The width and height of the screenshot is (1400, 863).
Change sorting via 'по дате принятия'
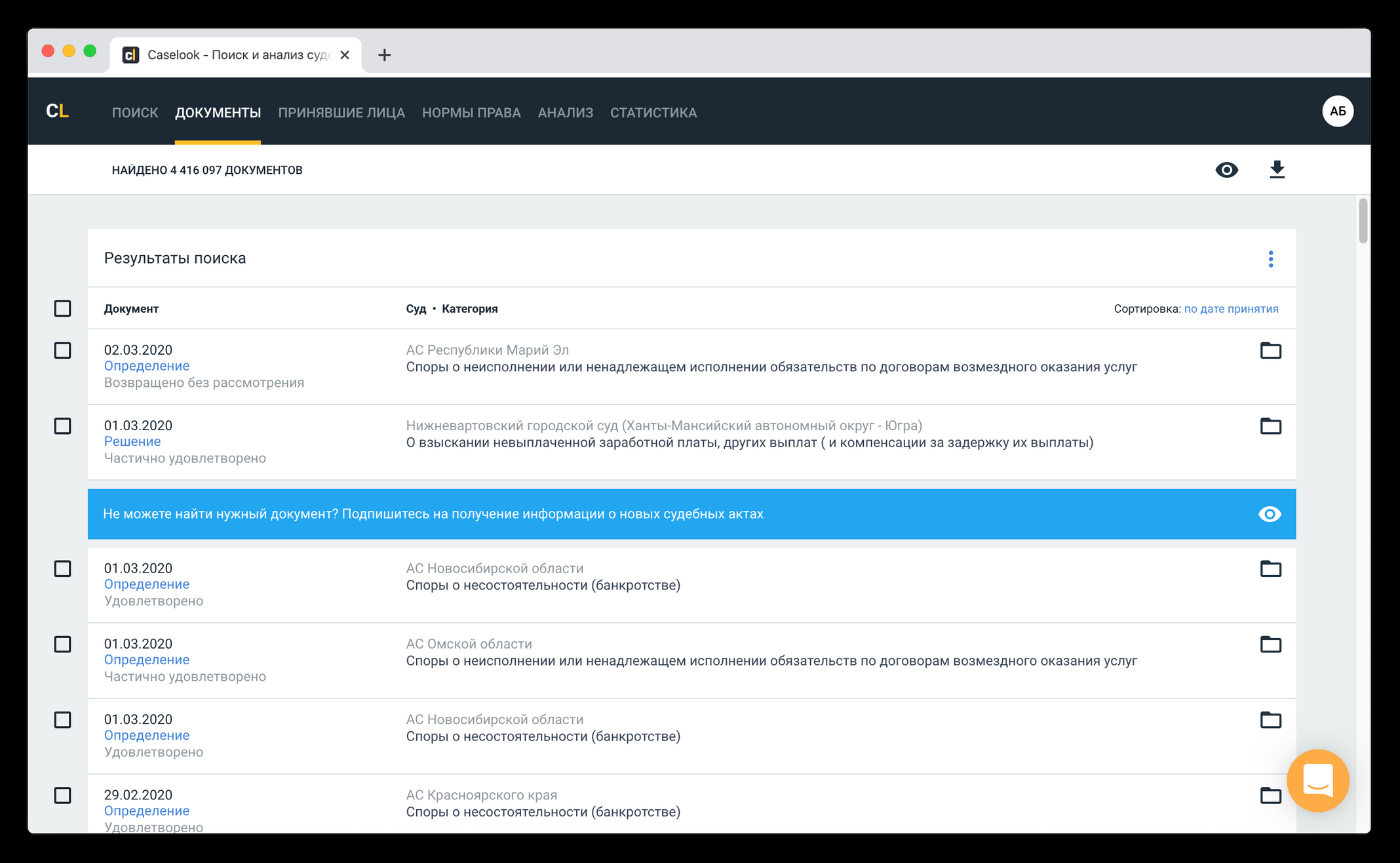[x=1231, y=309]
